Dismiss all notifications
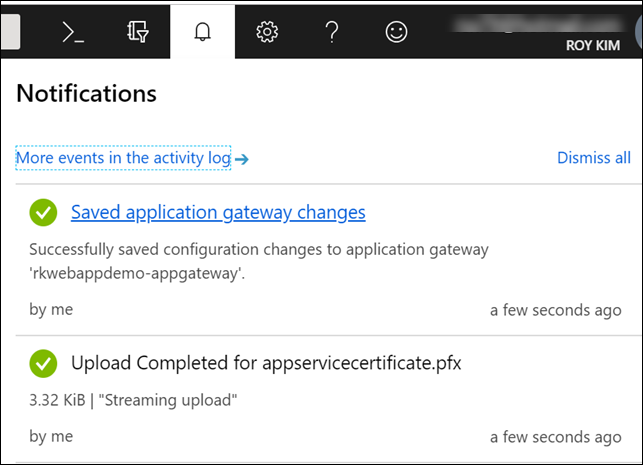 tap(594, 158)
